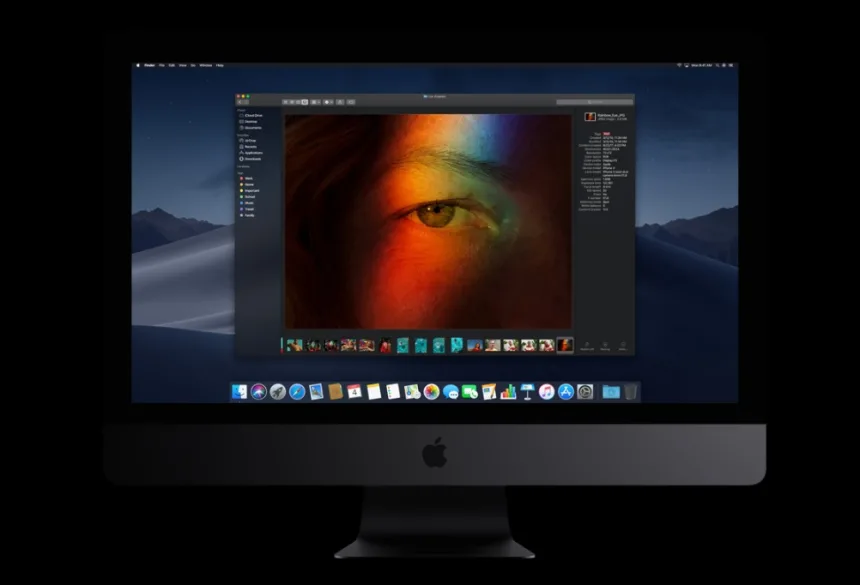
Task: Expand the More quick actions menu
Action: (x=624, y=345)
